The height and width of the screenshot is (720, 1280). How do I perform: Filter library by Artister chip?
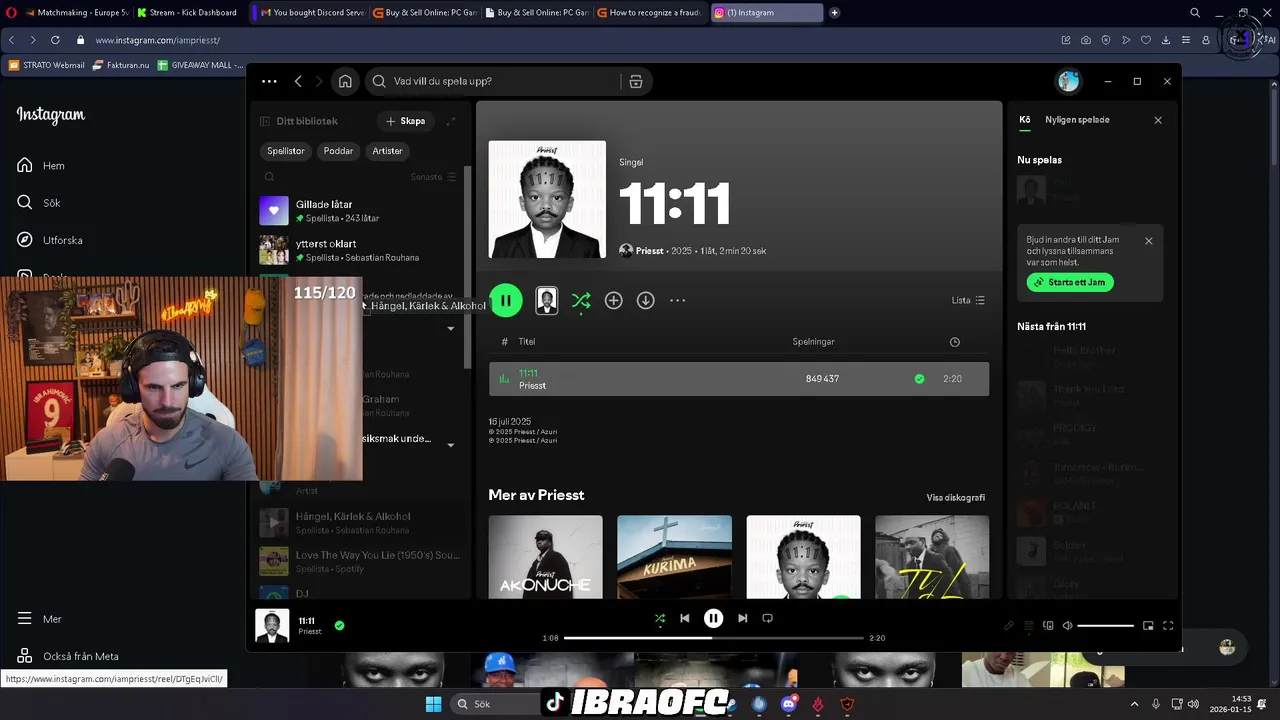coord(387,151)
